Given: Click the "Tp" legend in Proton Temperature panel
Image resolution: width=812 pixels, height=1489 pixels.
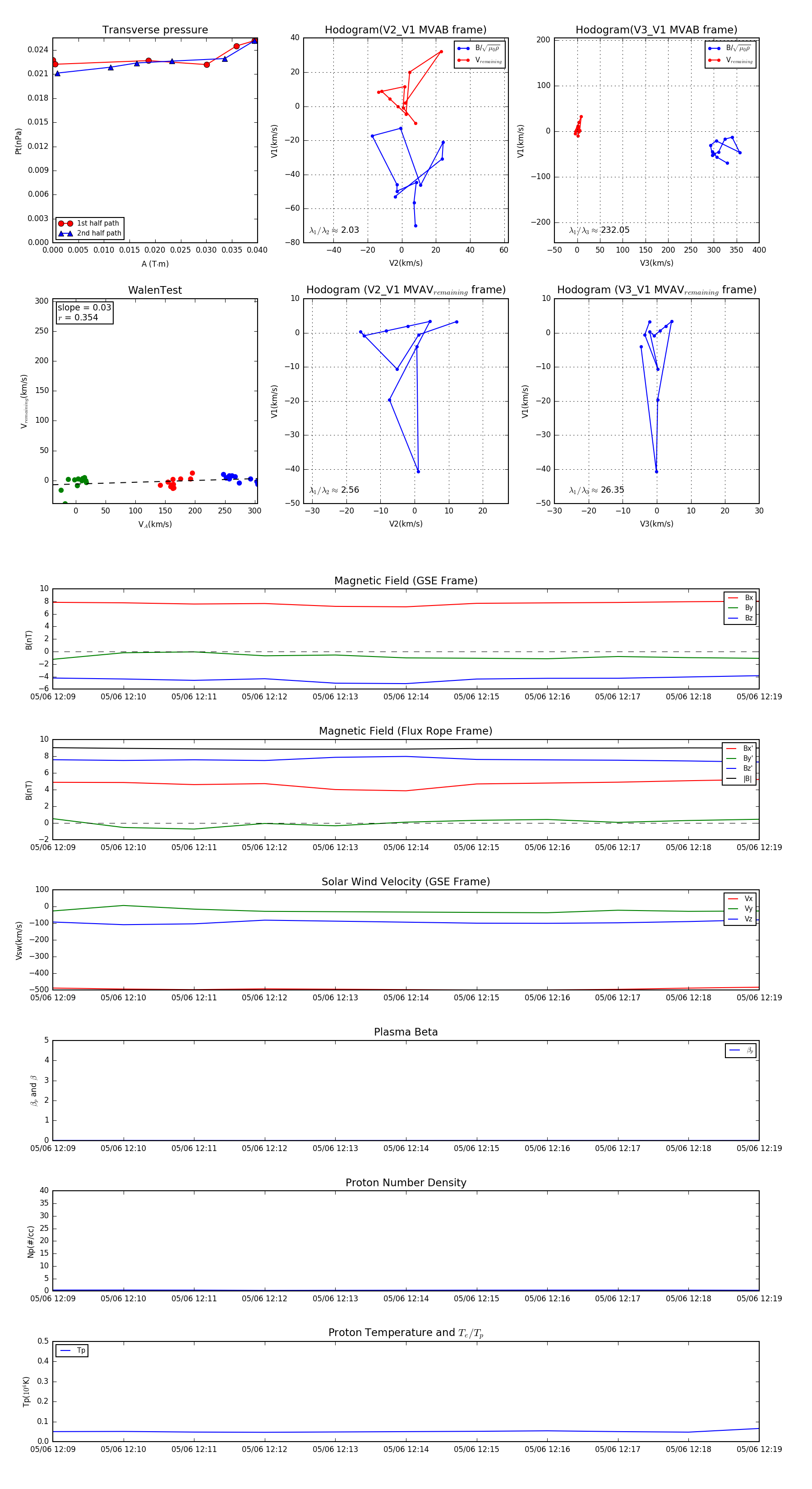Looking at the screenshot, I should tap(72, 1351).
